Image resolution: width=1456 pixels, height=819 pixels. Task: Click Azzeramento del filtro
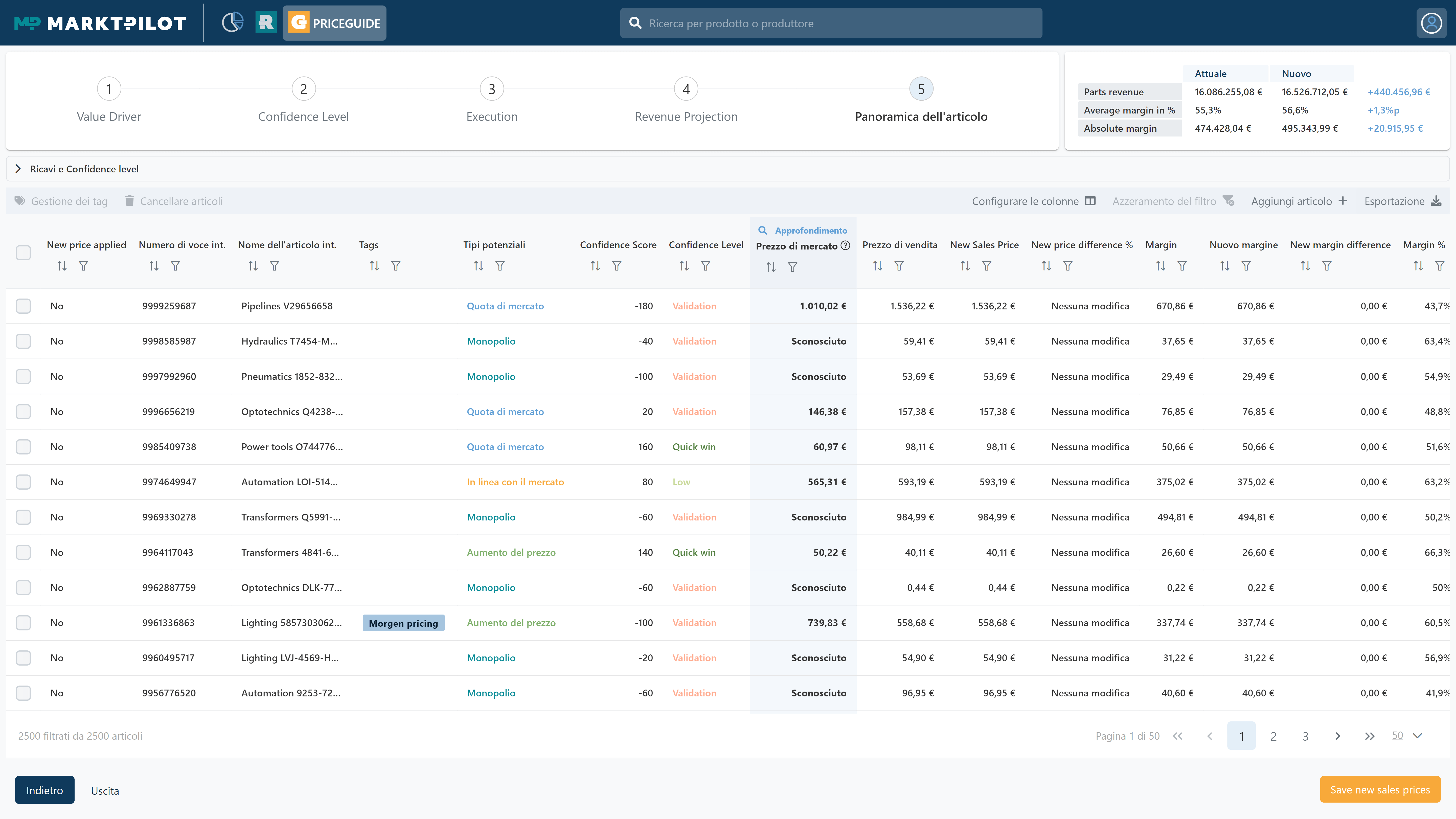click(x=1173, y=201)
